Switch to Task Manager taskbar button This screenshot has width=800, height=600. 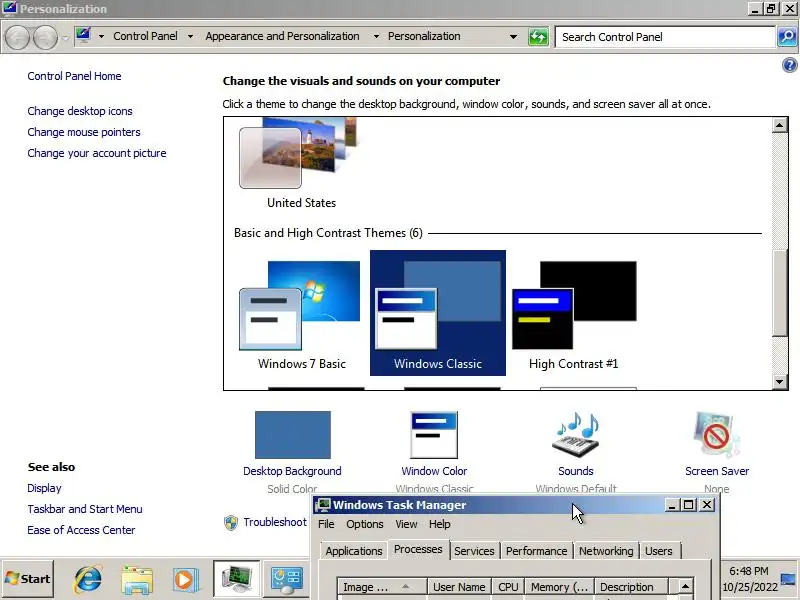point(237,579)
